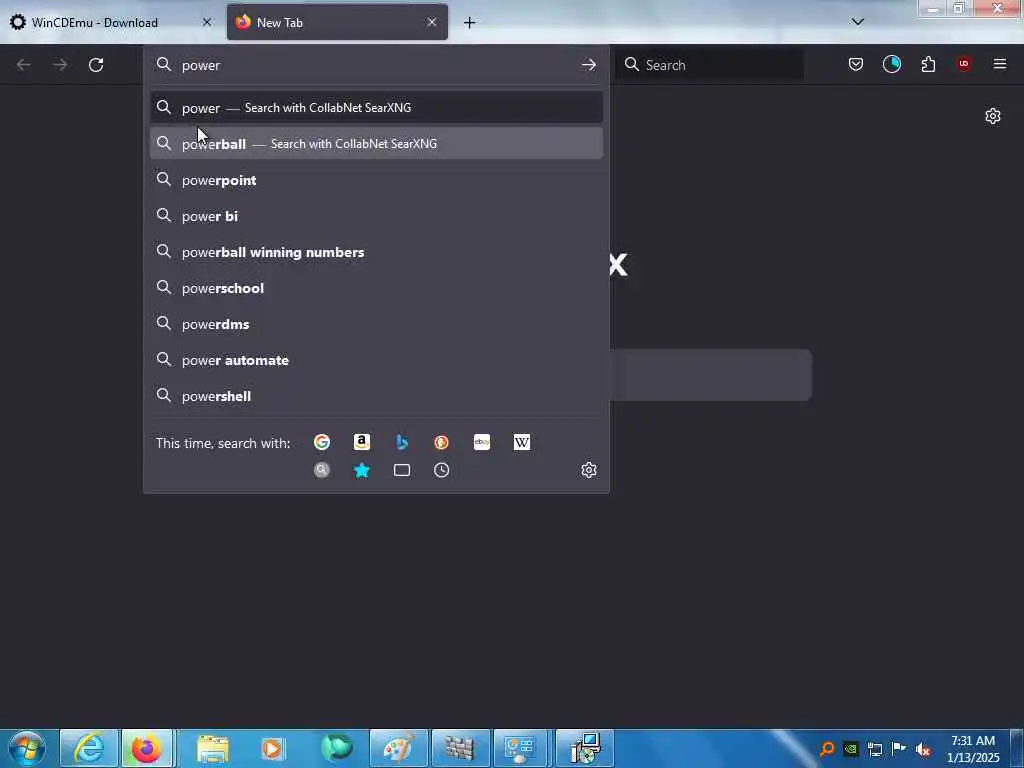Image resolution: width=1024 pixels, height=768 pixels.
Task: Open Paint from the taskbar
Action: (x=398, y=748)
